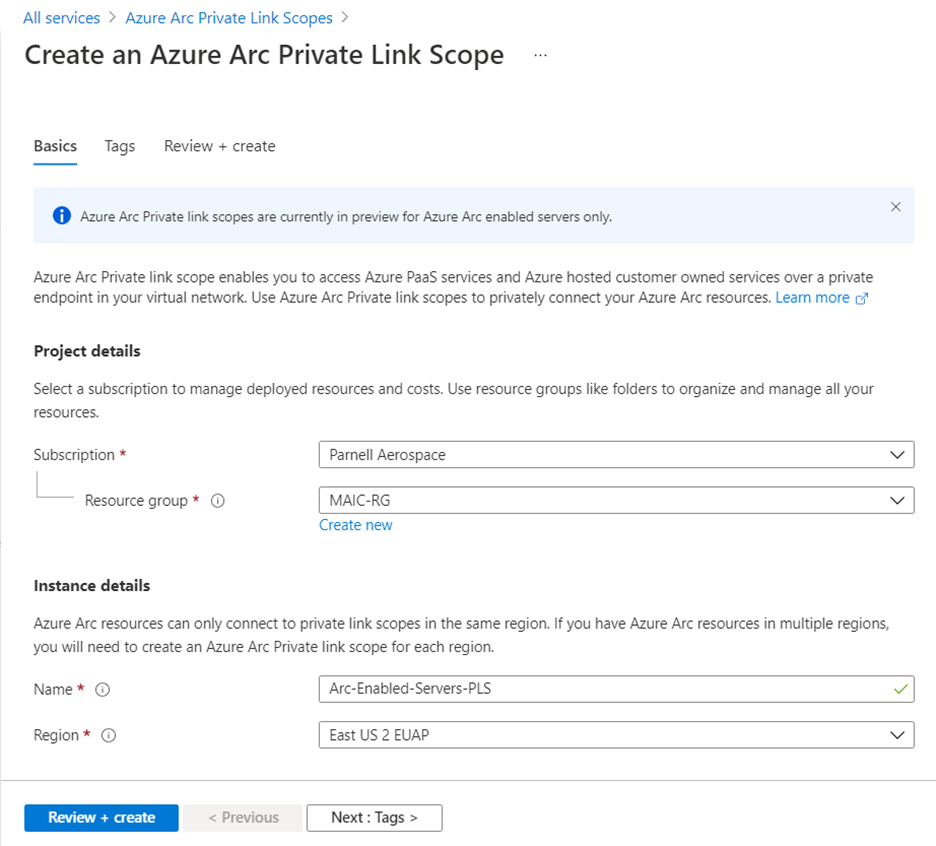The width and height of the screenshot is (936, 846).
Task: Click info icon beside Region label
Action: tap(109, 736)
